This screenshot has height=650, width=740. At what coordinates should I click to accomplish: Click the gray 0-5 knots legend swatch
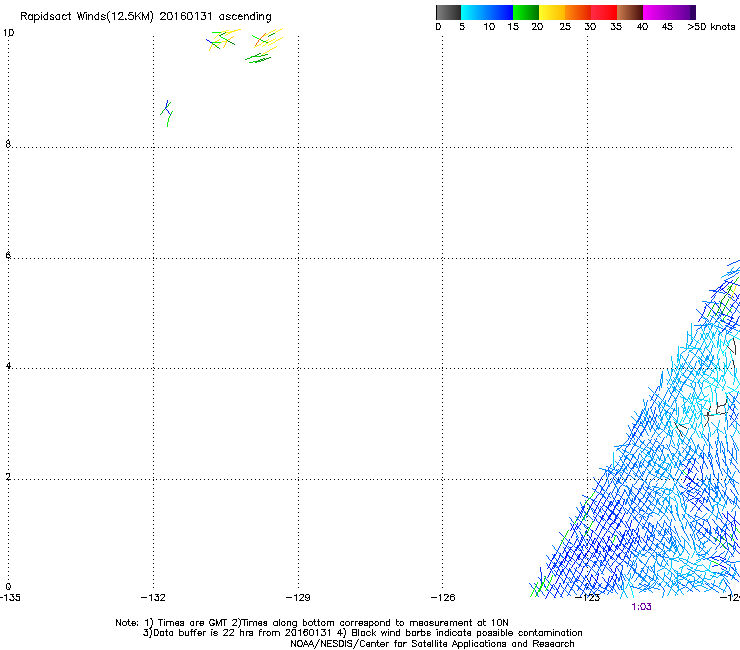point(448,12)
